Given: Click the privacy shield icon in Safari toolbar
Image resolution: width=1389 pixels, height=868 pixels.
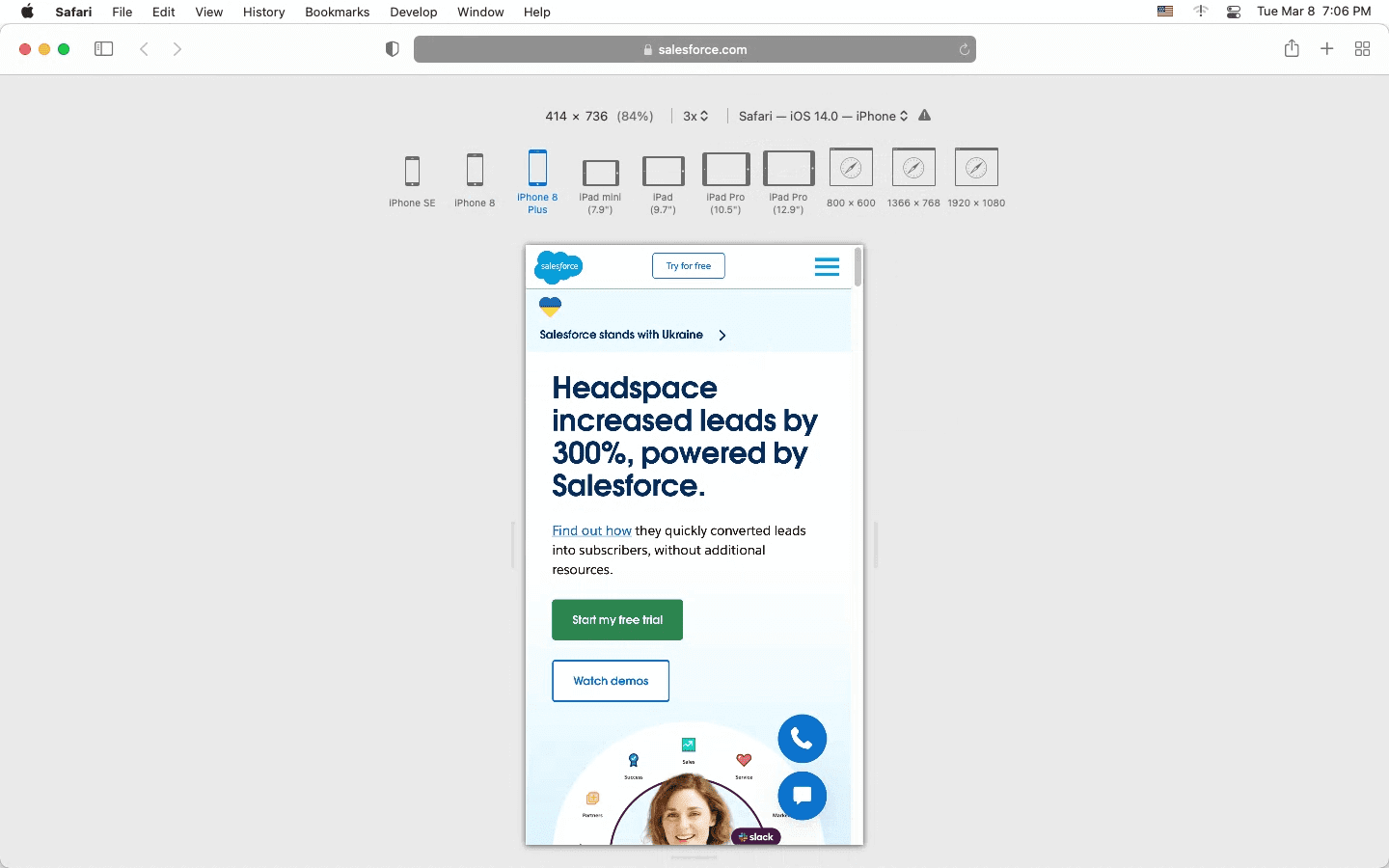Looking at the screenshot, I should (x=392, y=48).
